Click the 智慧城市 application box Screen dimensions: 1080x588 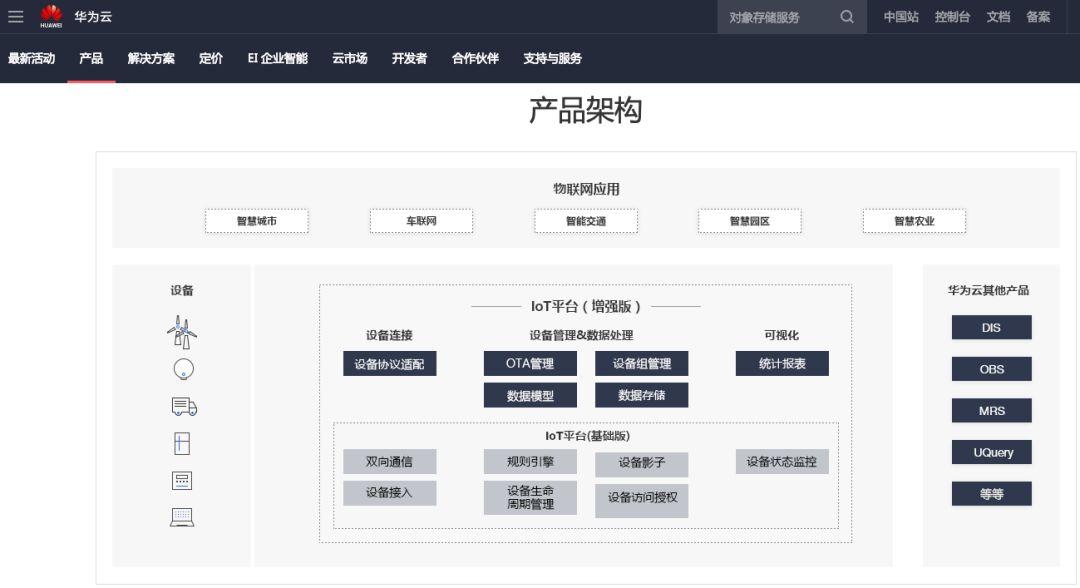257,221
